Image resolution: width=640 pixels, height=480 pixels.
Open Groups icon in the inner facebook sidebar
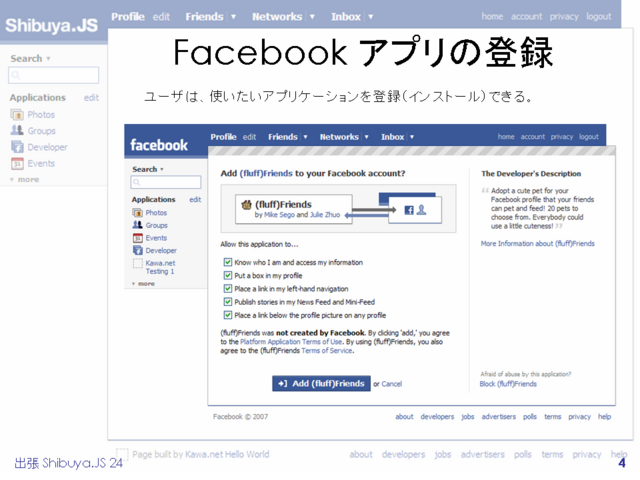pos(137,225)
